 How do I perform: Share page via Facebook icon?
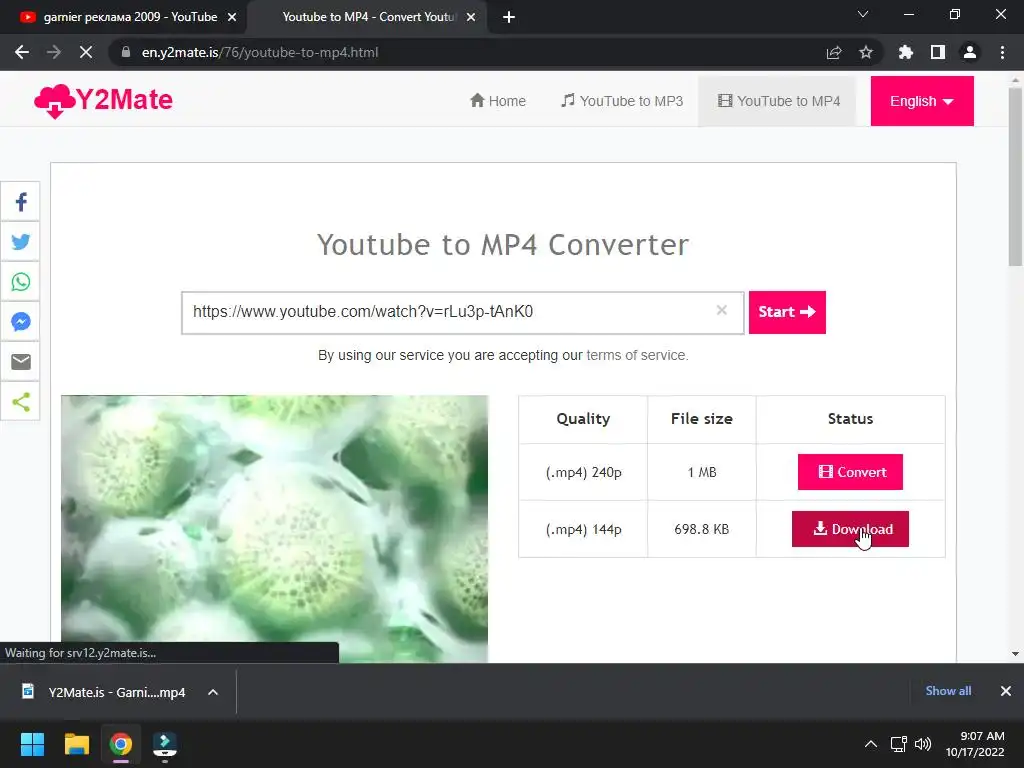coord(21,202)
